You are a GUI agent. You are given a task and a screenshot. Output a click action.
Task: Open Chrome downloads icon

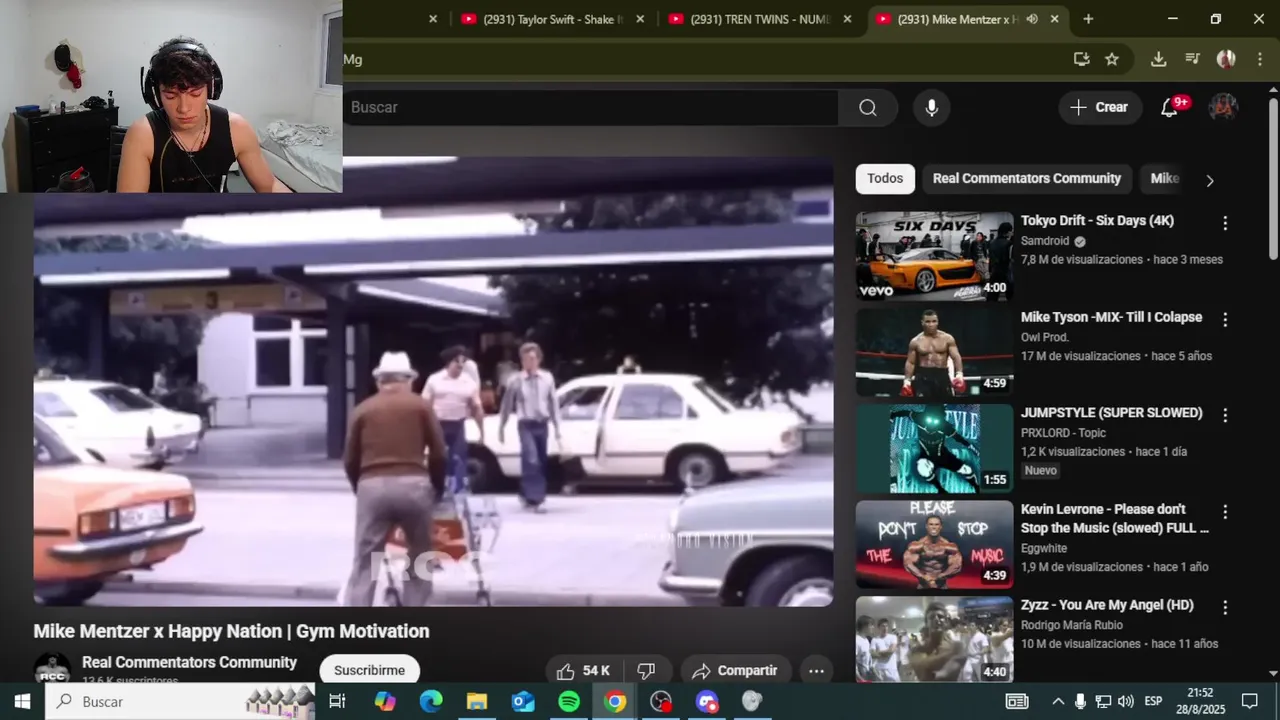point(1158,59)
